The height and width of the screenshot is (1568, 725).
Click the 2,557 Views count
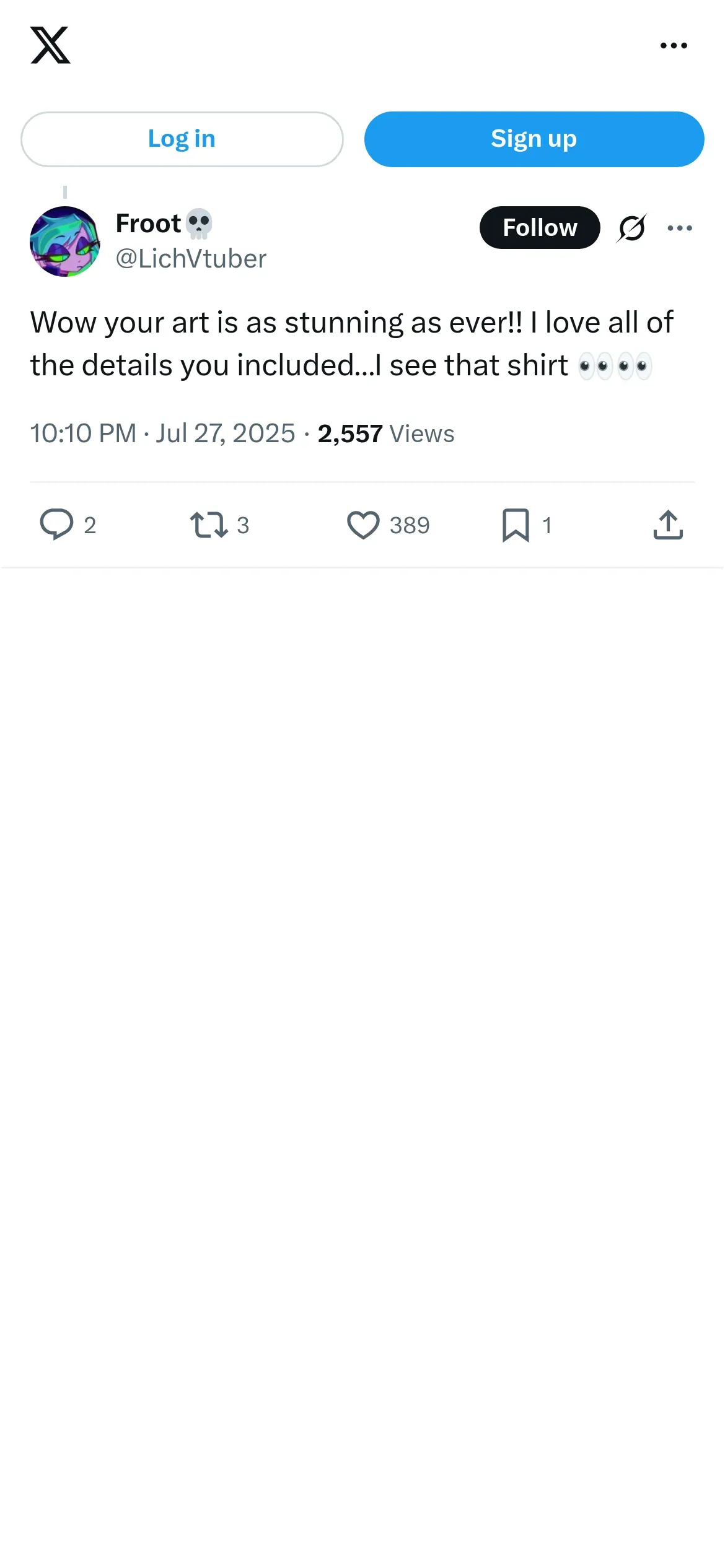point(385,433)
